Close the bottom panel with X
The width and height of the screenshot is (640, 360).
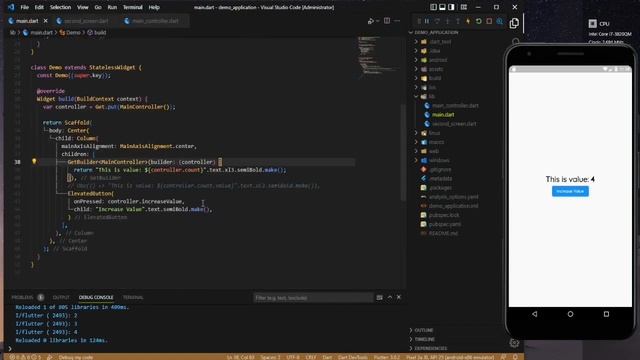(x=399, y=297)
